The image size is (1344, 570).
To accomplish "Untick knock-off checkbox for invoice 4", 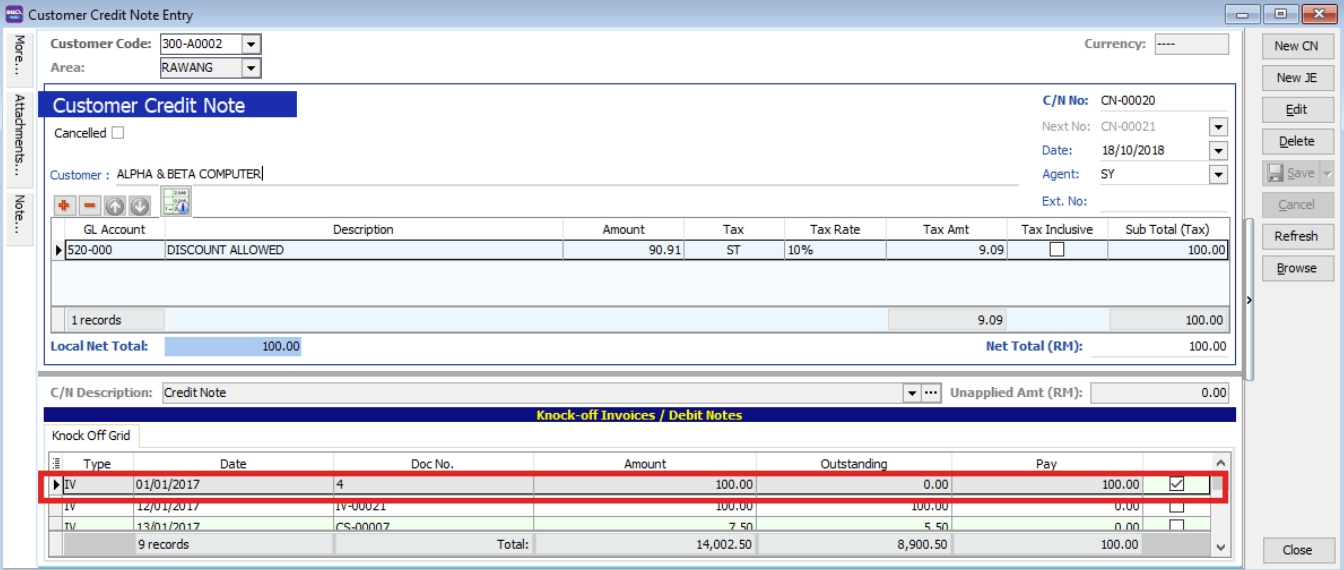I will pos(1176,484).
